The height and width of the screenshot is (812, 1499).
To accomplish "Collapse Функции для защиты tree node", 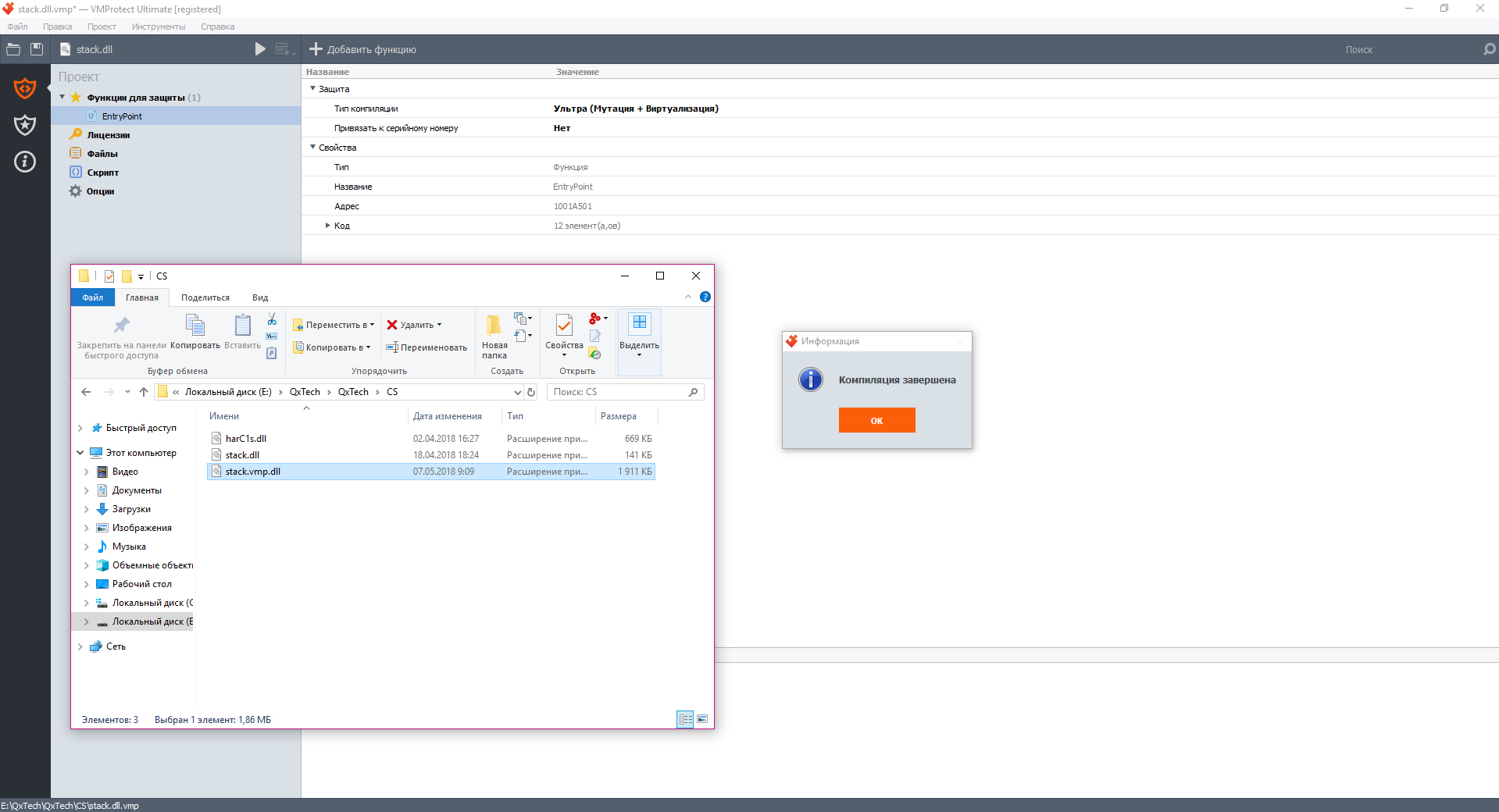I will pos(62,97).
